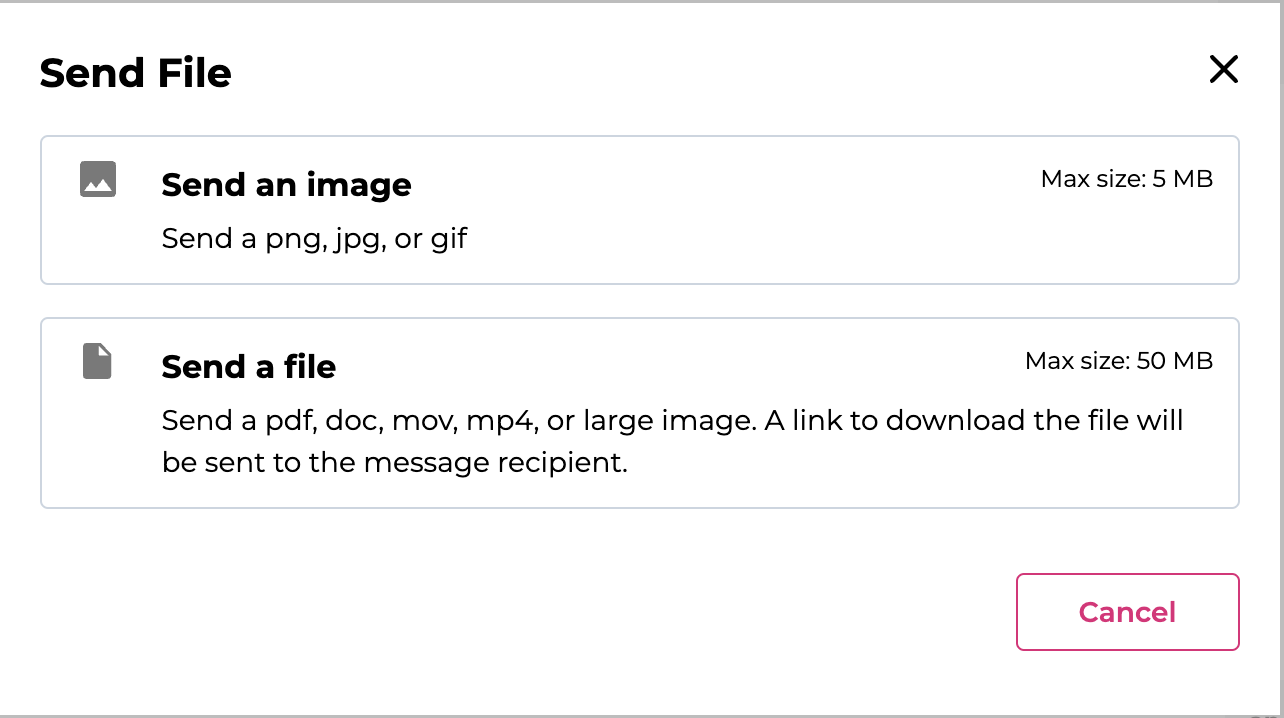Click the Send a file heading text
Image resolution: width=1284 pixels, height=718 pixels.
[x=248, y=366]
